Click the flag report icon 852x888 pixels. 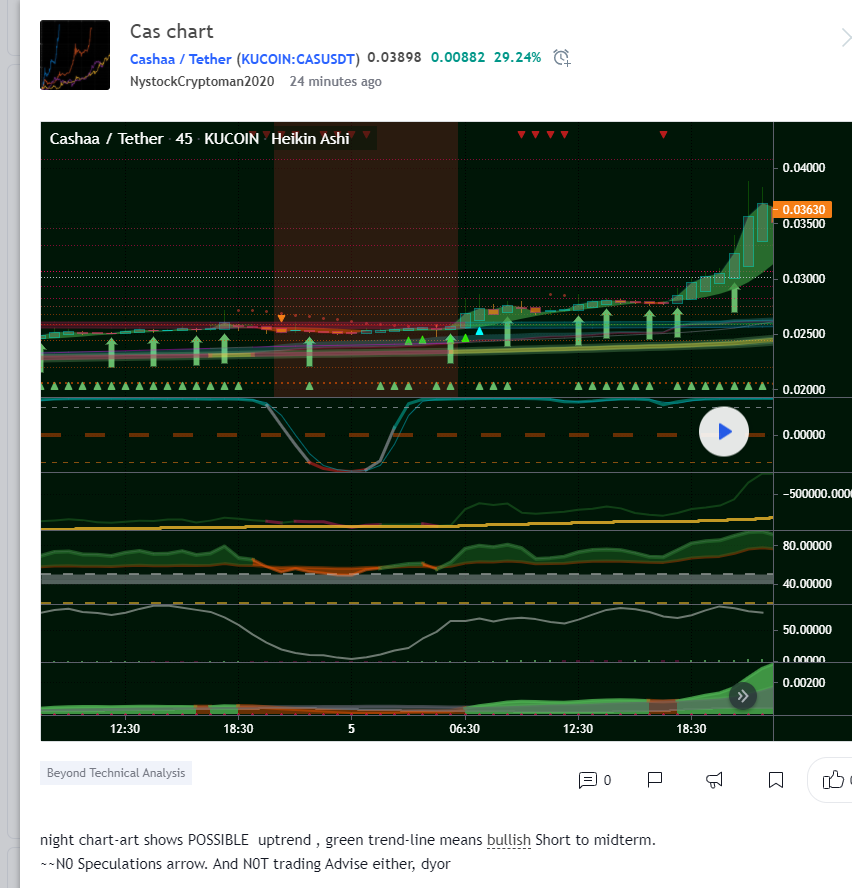click(655, 780)
